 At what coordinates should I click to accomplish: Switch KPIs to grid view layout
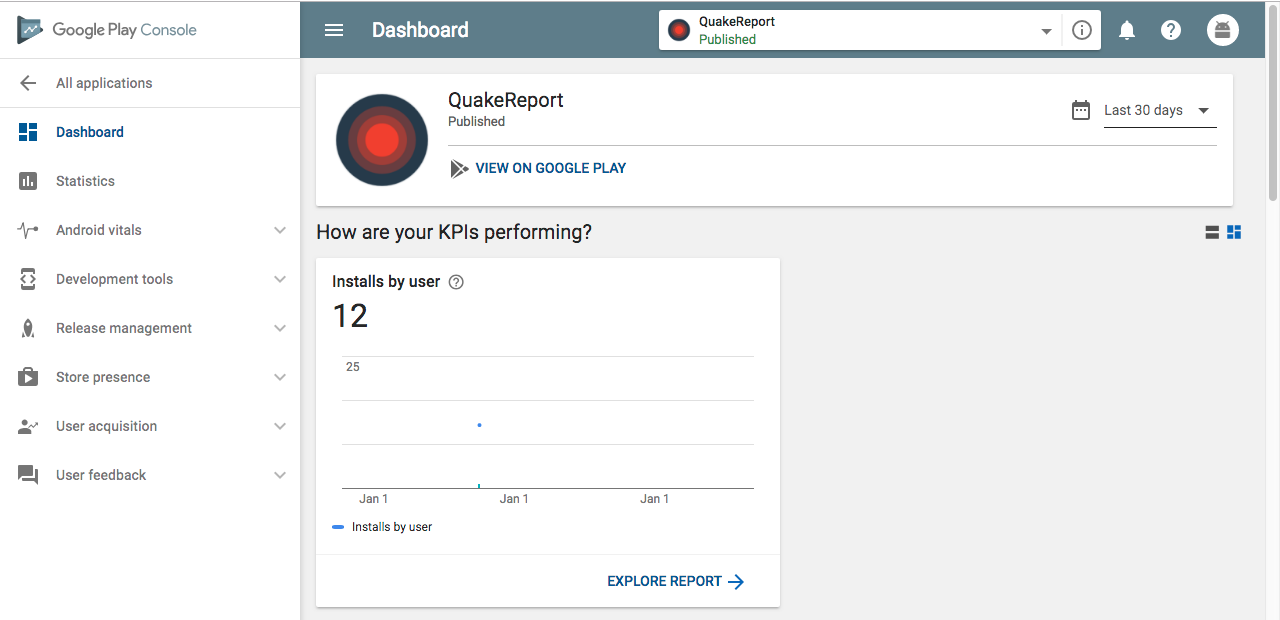(x=1234, y=232)
